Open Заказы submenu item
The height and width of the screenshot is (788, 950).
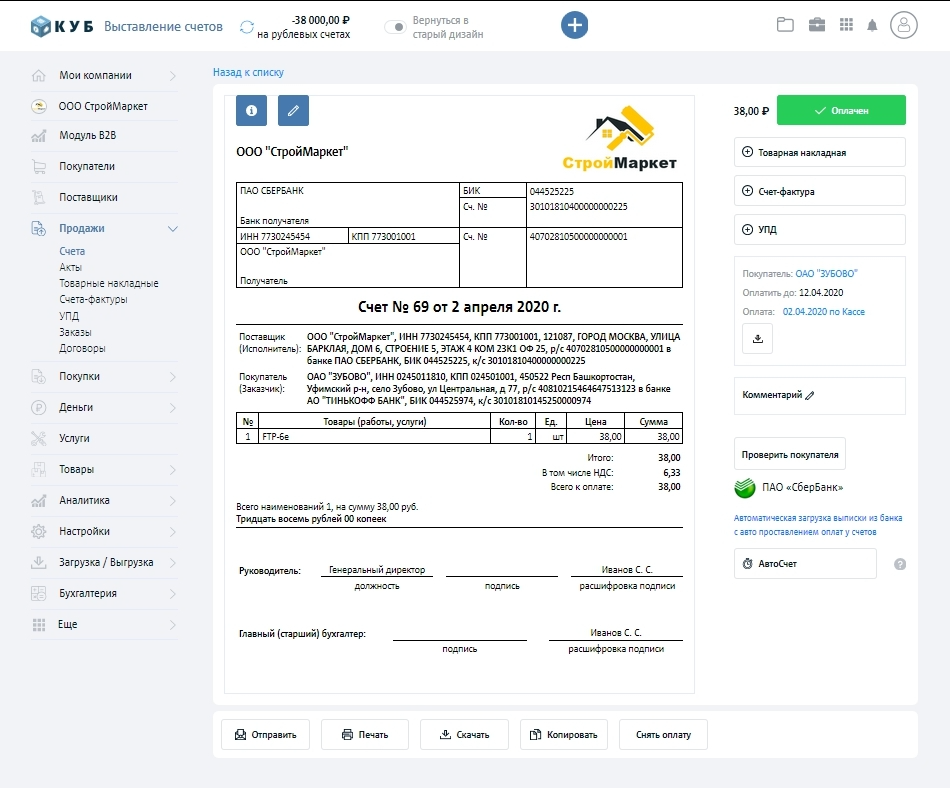(75, 332)
